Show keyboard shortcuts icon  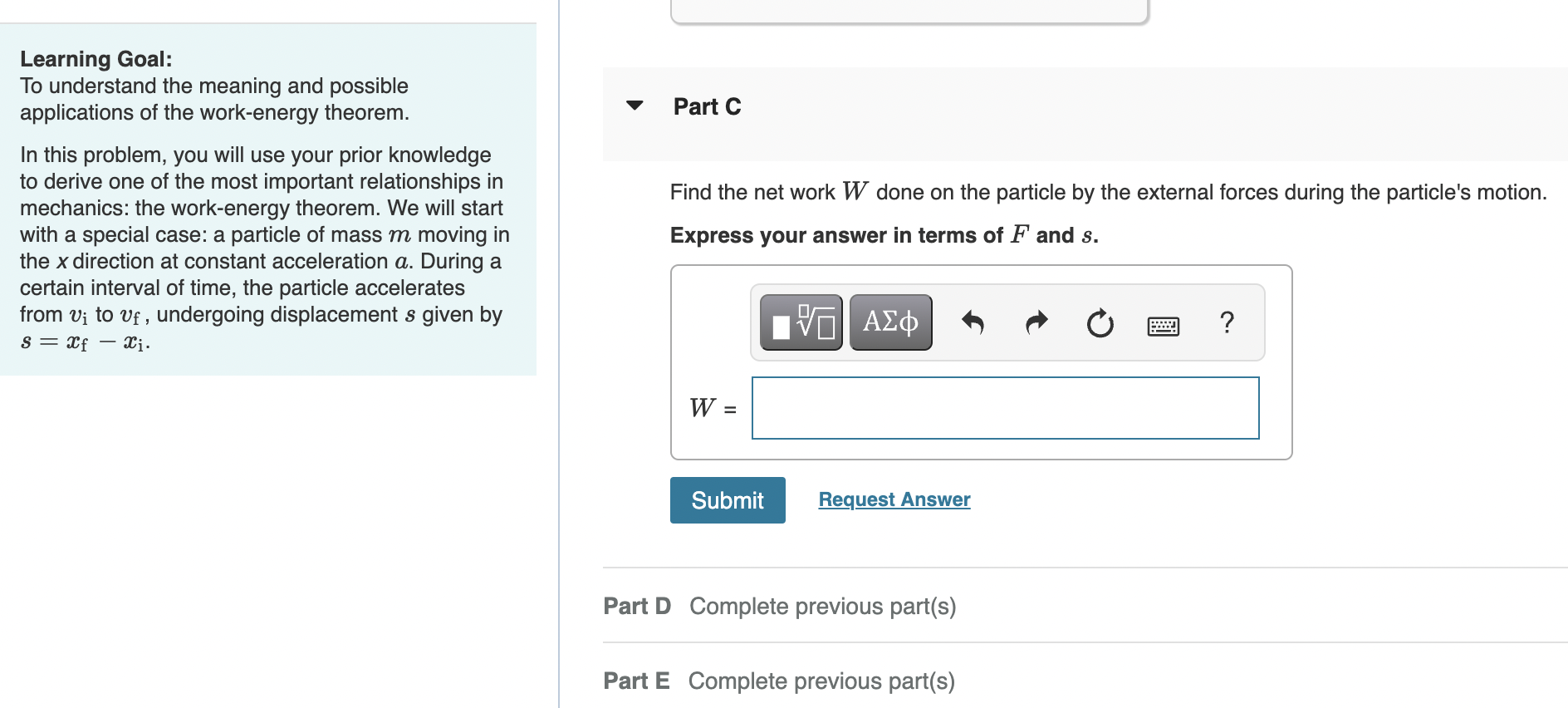coord(1163,326)
